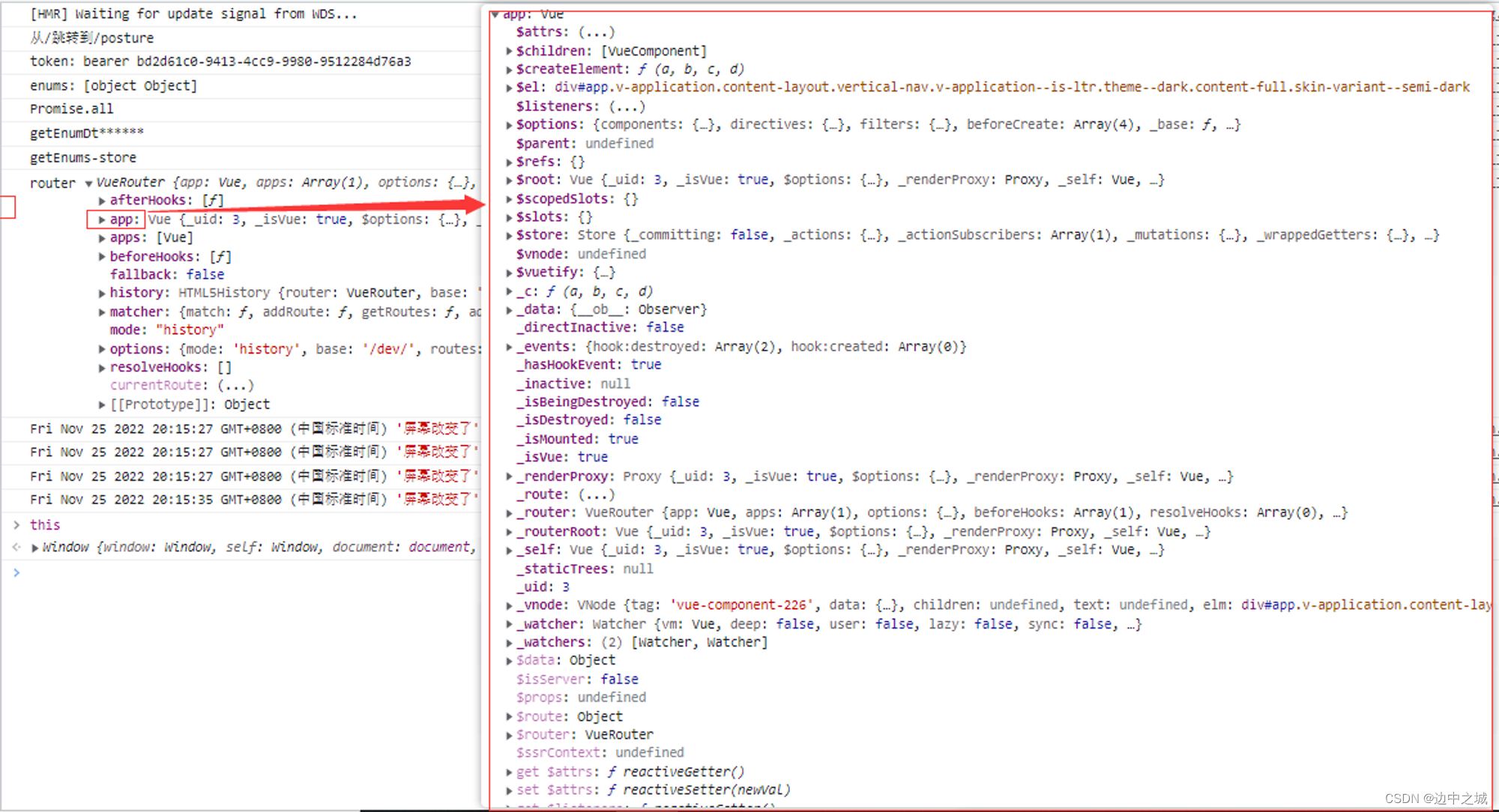Viewport: 1499px width, 812px height.
Task: Expand the $router VueRouter property
Action: (x=509, y=735)
